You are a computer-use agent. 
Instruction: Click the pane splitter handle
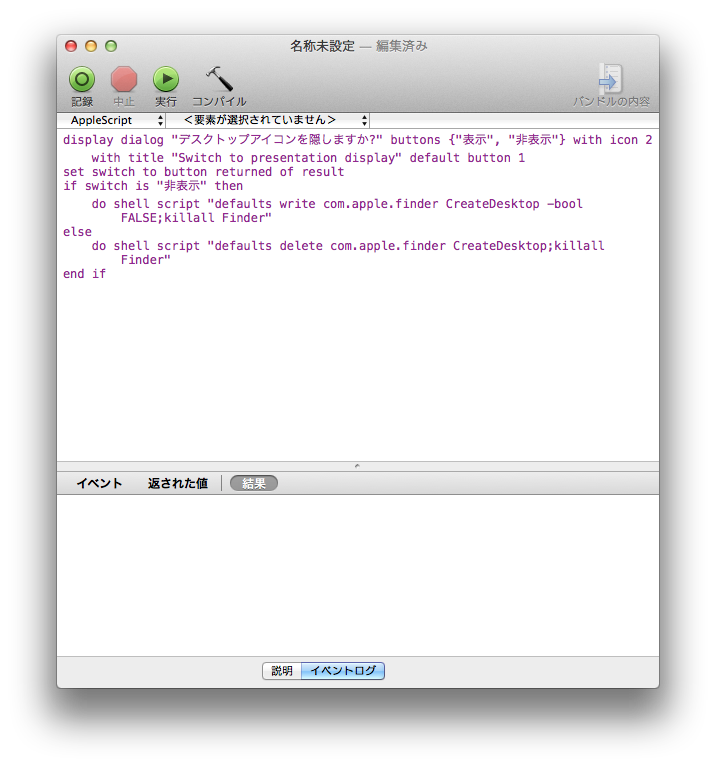point(357,466)
